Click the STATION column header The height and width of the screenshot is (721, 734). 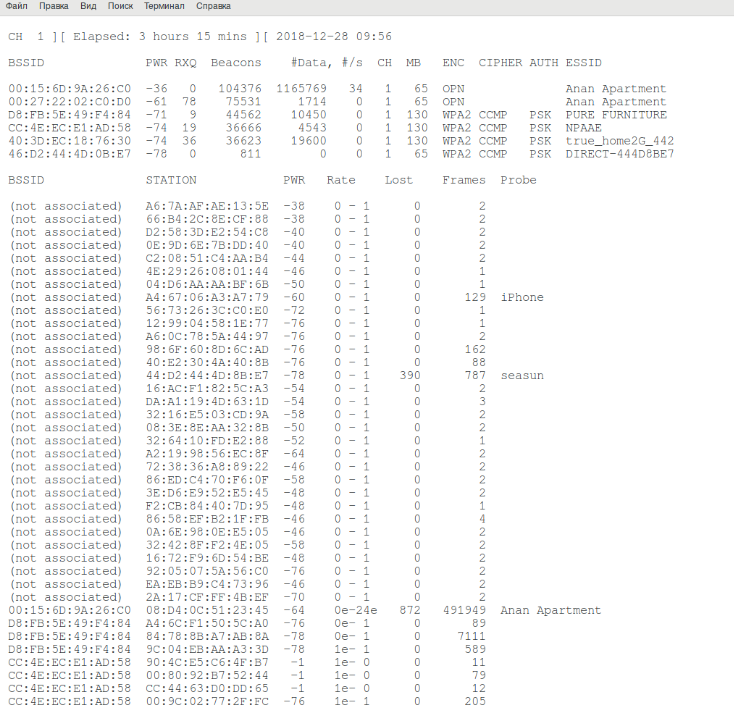pos(171,180)
